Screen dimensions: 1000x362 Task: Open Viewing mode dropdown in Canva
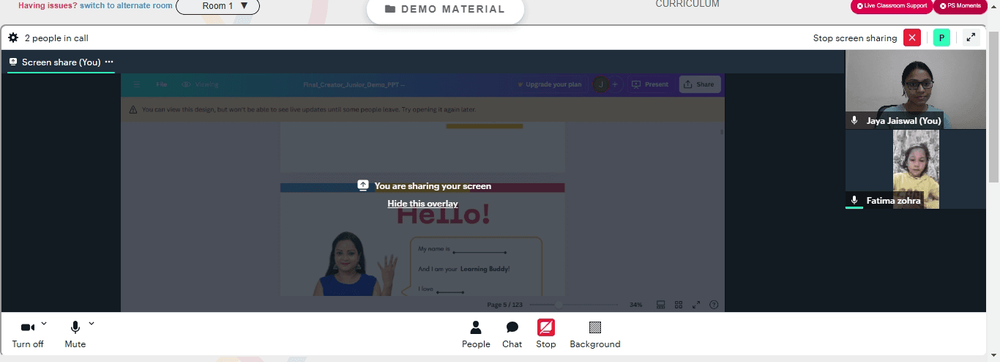[200, 84]
